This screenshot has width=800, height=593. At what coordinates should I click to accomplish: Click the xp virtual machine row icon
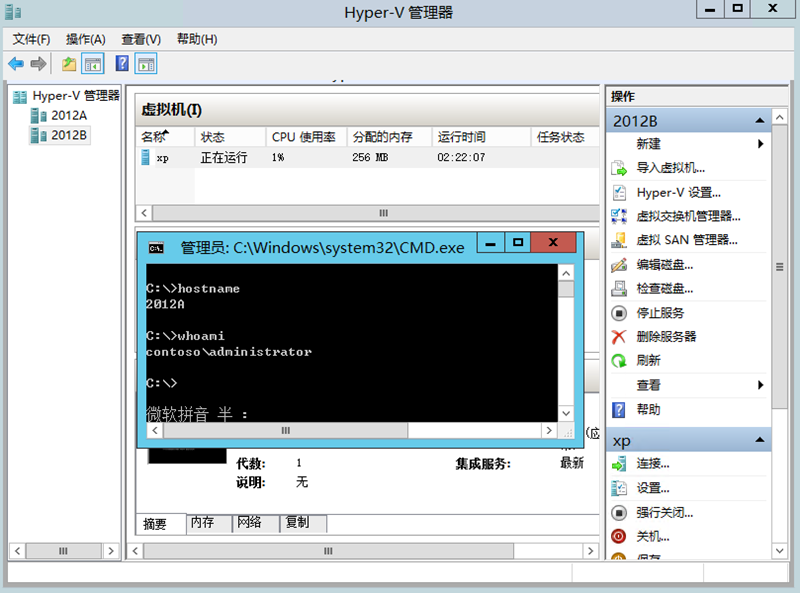[145, 157]
